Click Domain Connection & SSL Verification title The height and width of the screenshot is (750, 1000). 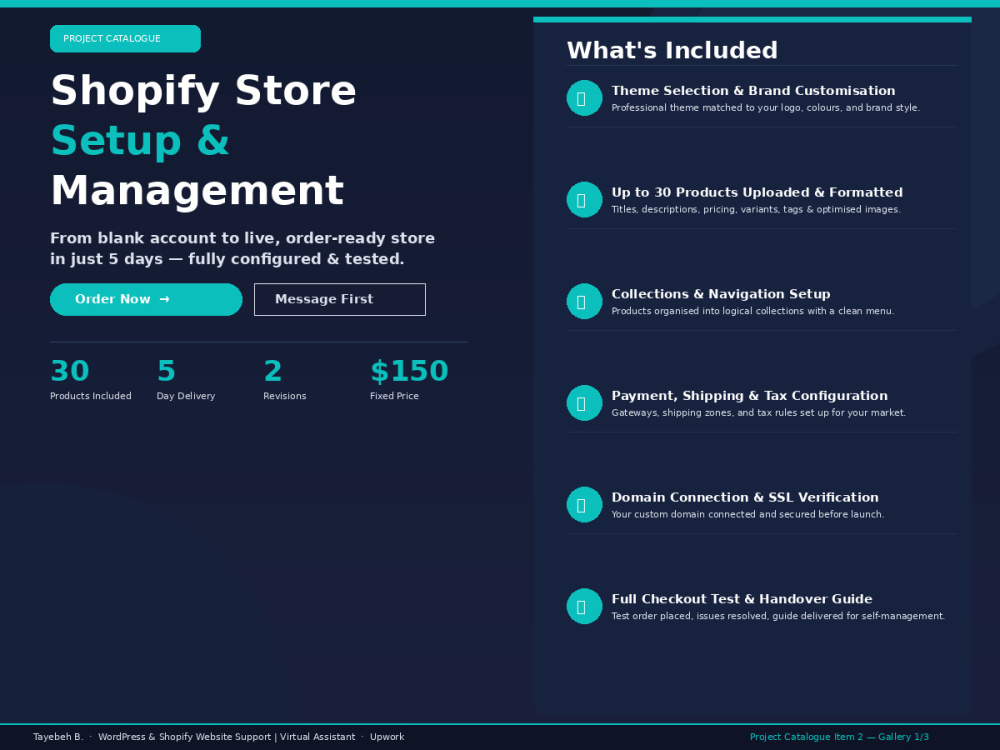click(x=745, y=497)
